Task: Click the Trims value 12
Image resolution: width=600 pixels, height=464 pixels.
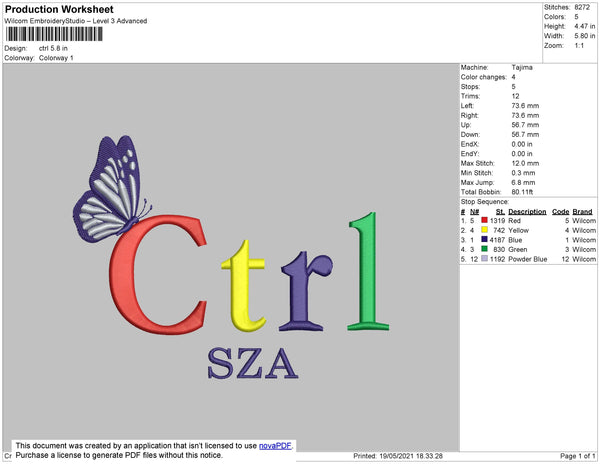Action: [x=515, y=96]
